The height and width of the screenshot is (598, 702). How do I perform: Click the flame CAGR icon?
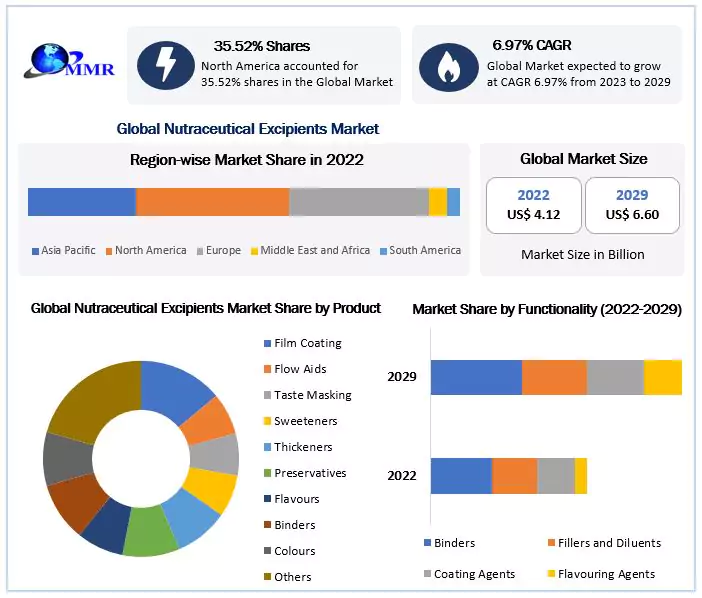[x=448, y=65]
